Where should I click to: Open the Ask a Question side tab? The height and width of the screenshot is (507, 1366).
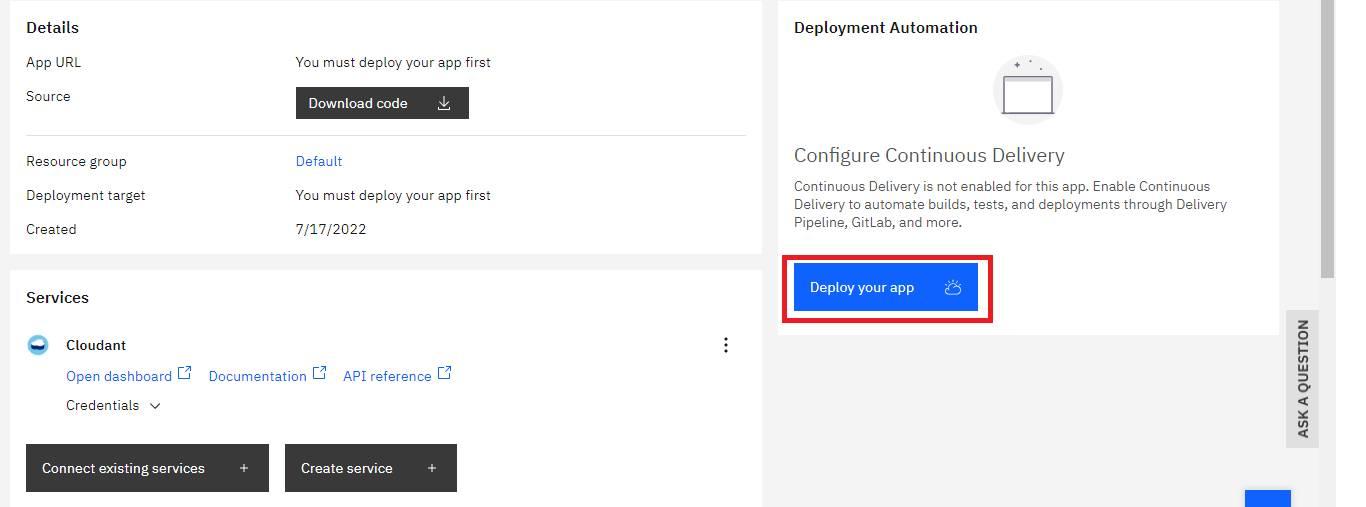(1302, 378)
